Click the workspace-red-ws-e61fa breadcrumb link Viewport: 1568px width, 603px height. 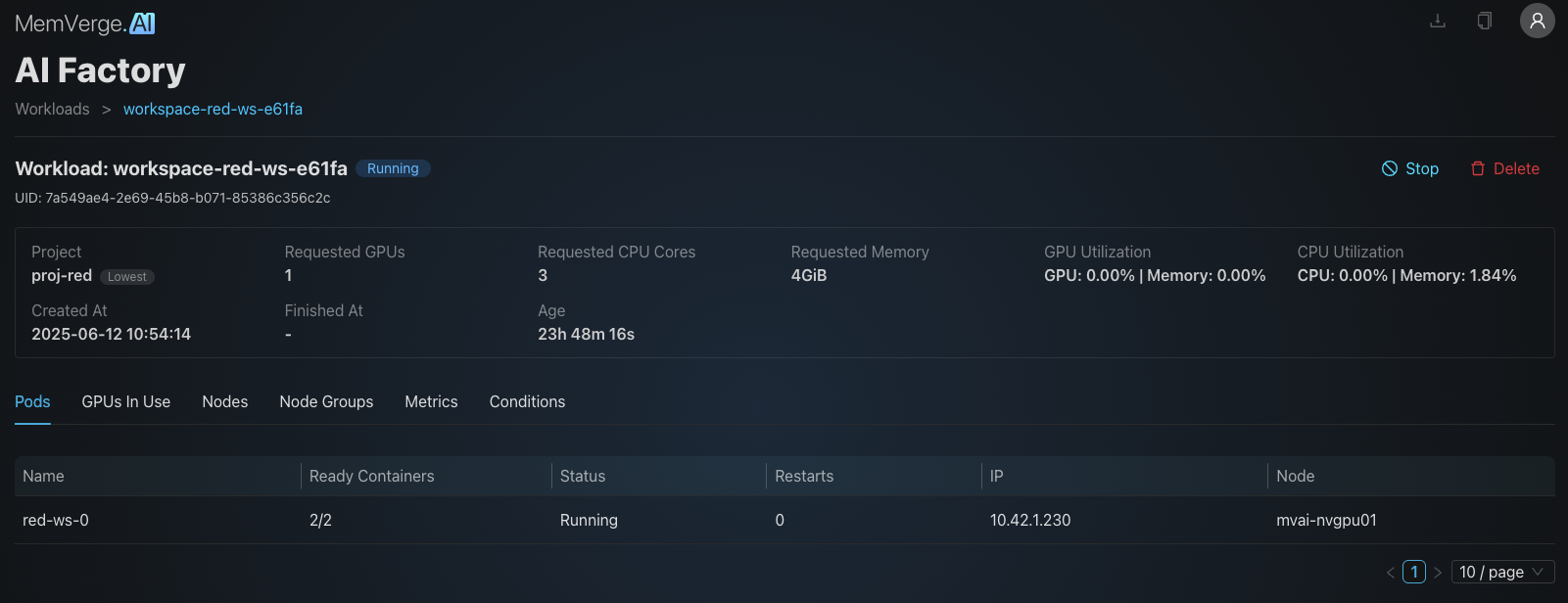[x=213, y=109]
